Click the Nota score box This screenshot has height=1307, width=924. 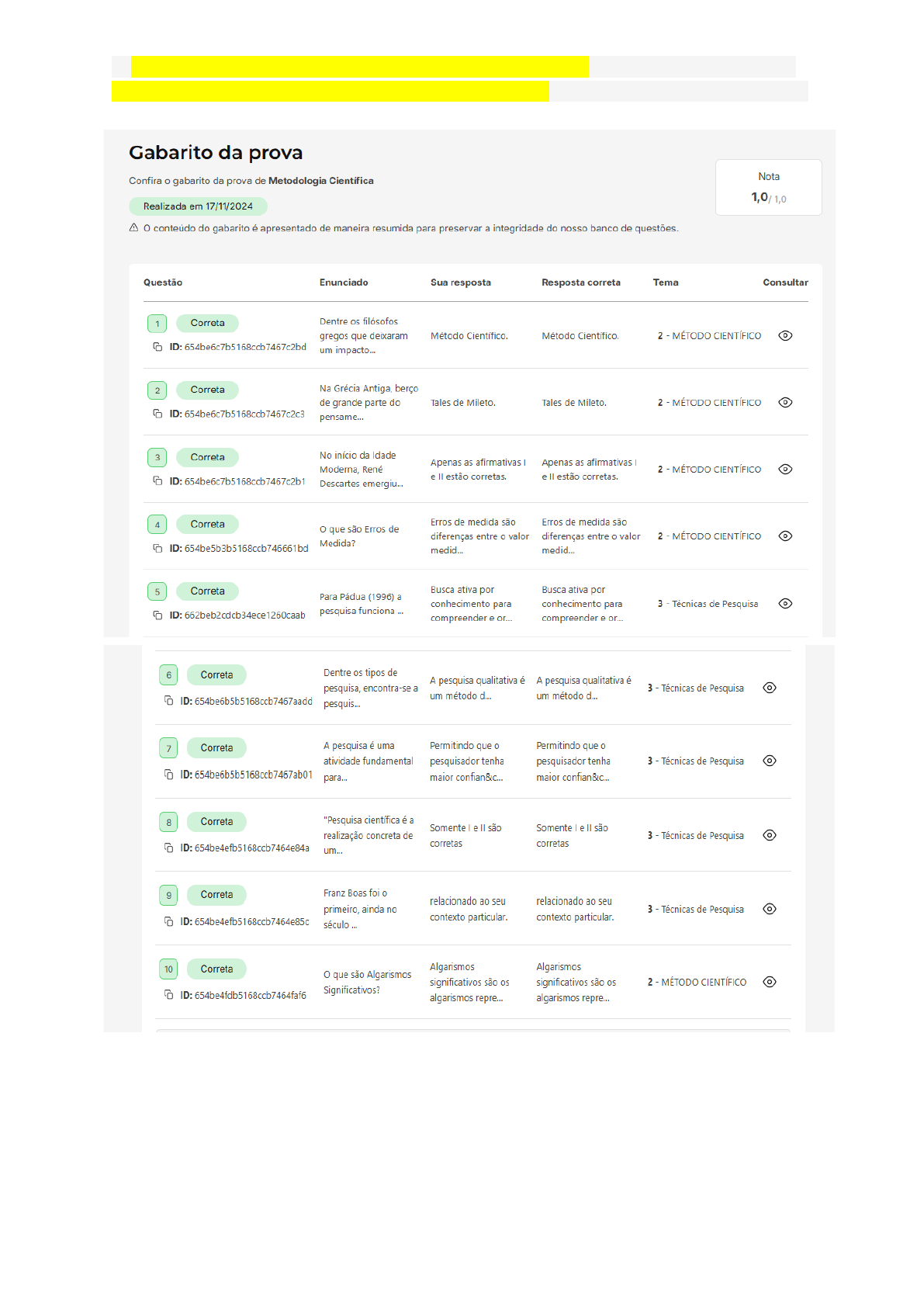pyautogui.click(x=768, y=188)
